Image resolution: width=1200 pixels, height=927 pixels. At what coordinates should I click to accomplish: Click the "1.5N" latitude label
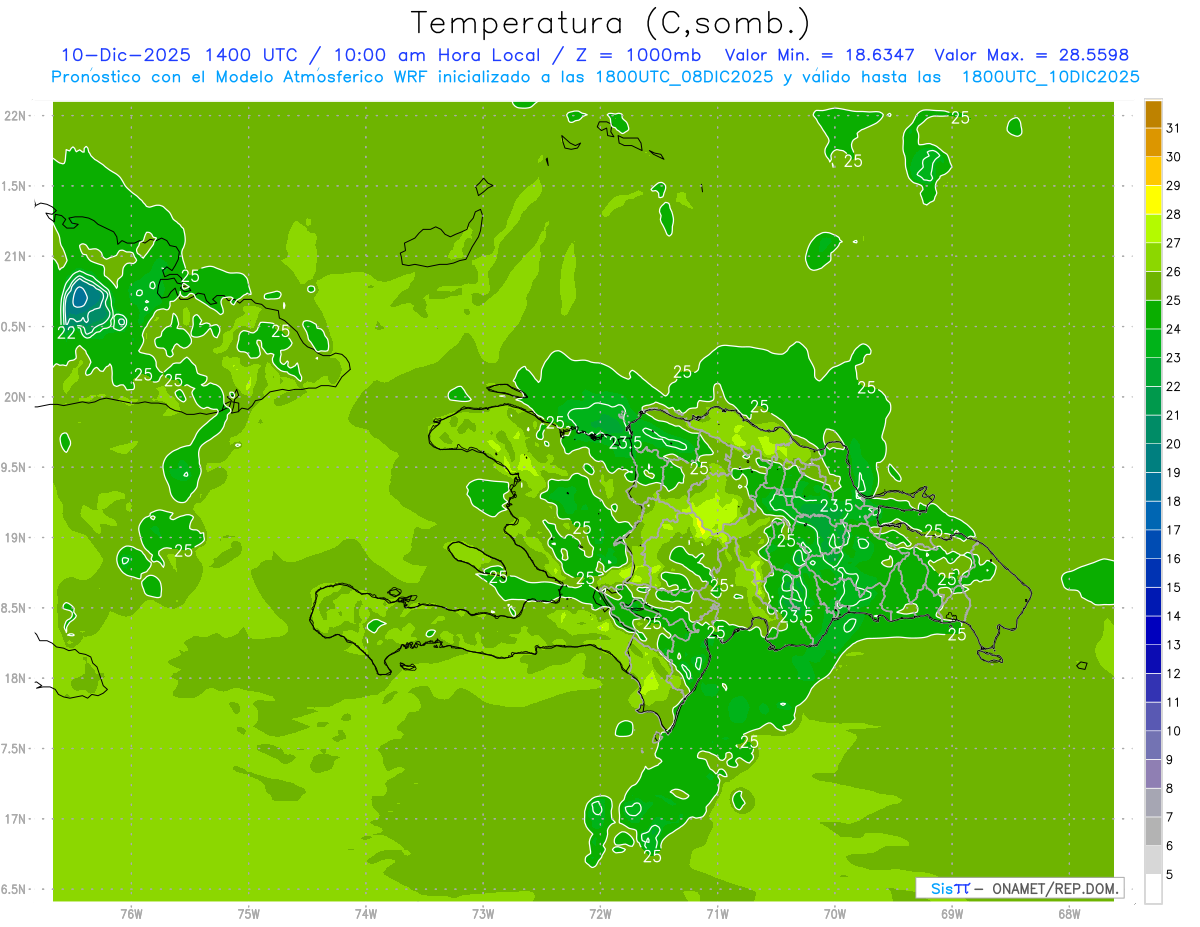pyautogui.click(x=15, y=186)
